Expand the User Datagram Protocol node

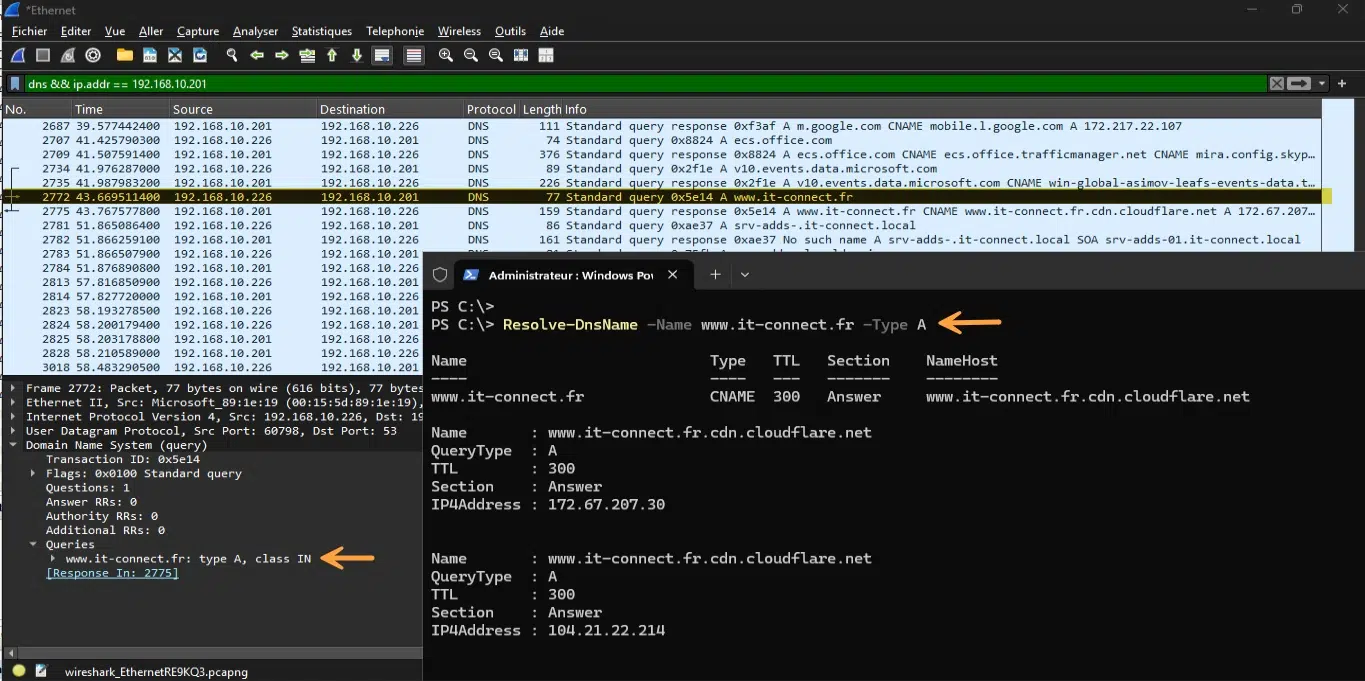pos(14,431)
